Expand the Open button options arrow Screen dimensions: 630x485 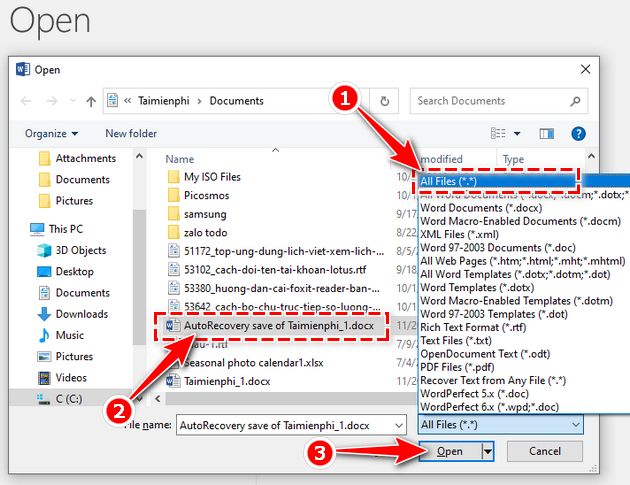[x=487, y=451]
